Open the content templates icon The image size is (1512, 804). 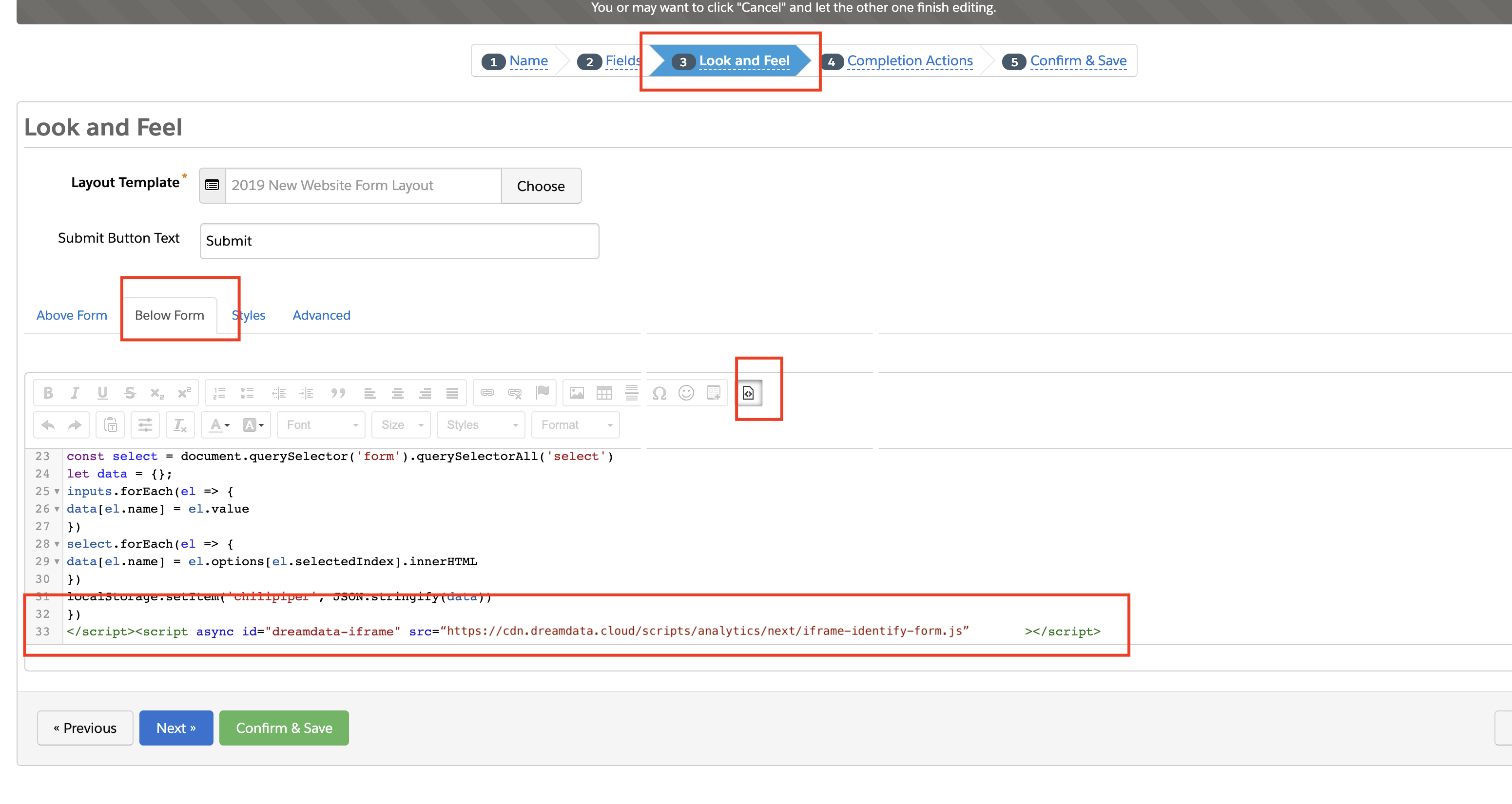tap(714, 393)
